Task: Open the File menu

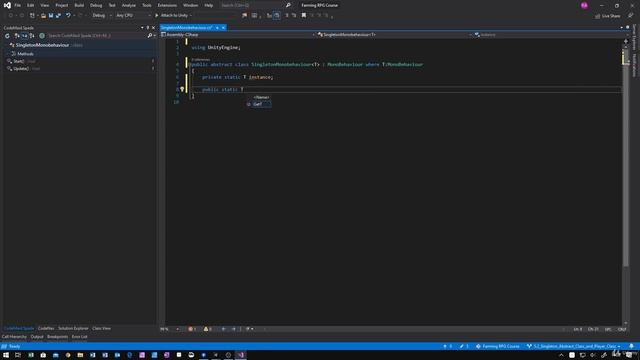Action: click(18, 5)
